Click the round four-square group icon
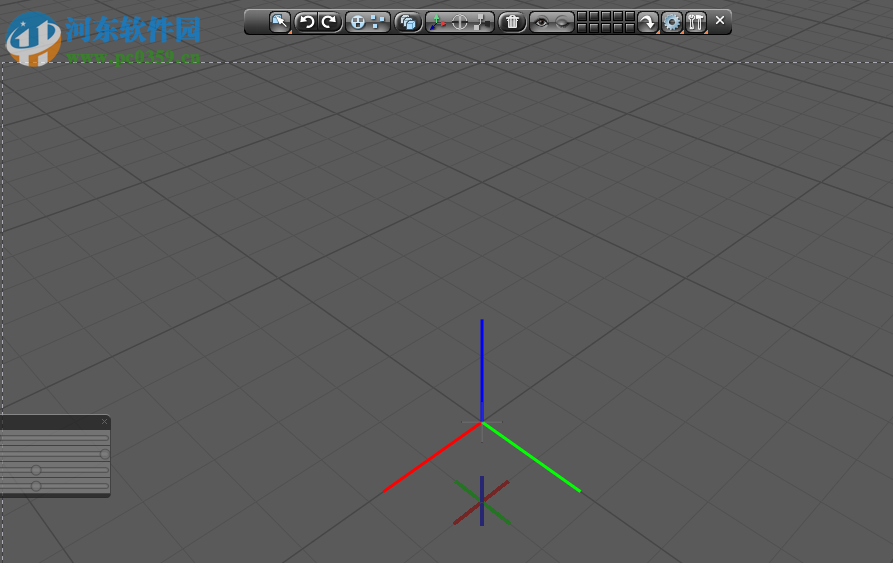The width and height of the screenshot is (893, 563). (357, 22)
